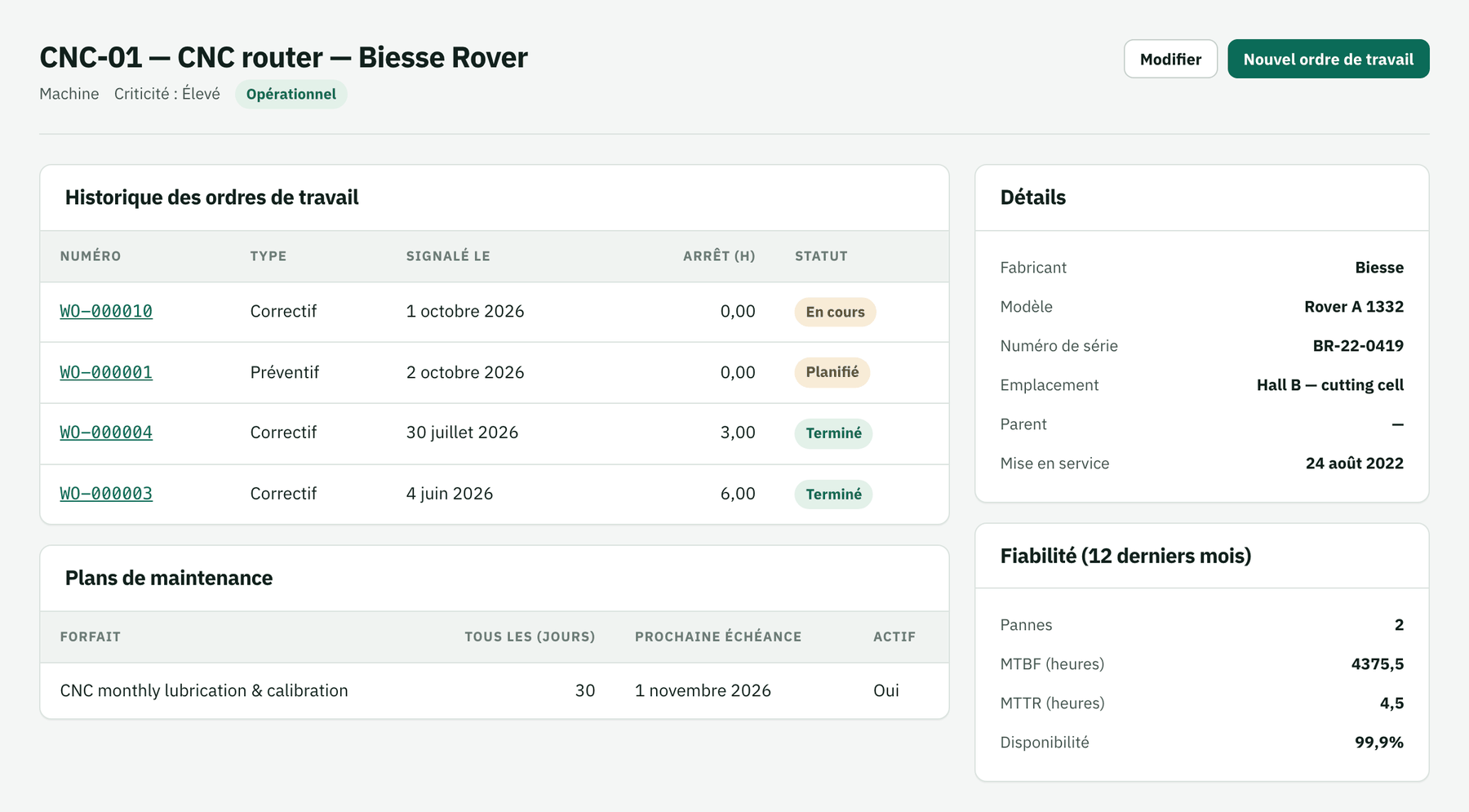
Task: Click the Opérationnel status badge
Action: [x=291, y=94]
